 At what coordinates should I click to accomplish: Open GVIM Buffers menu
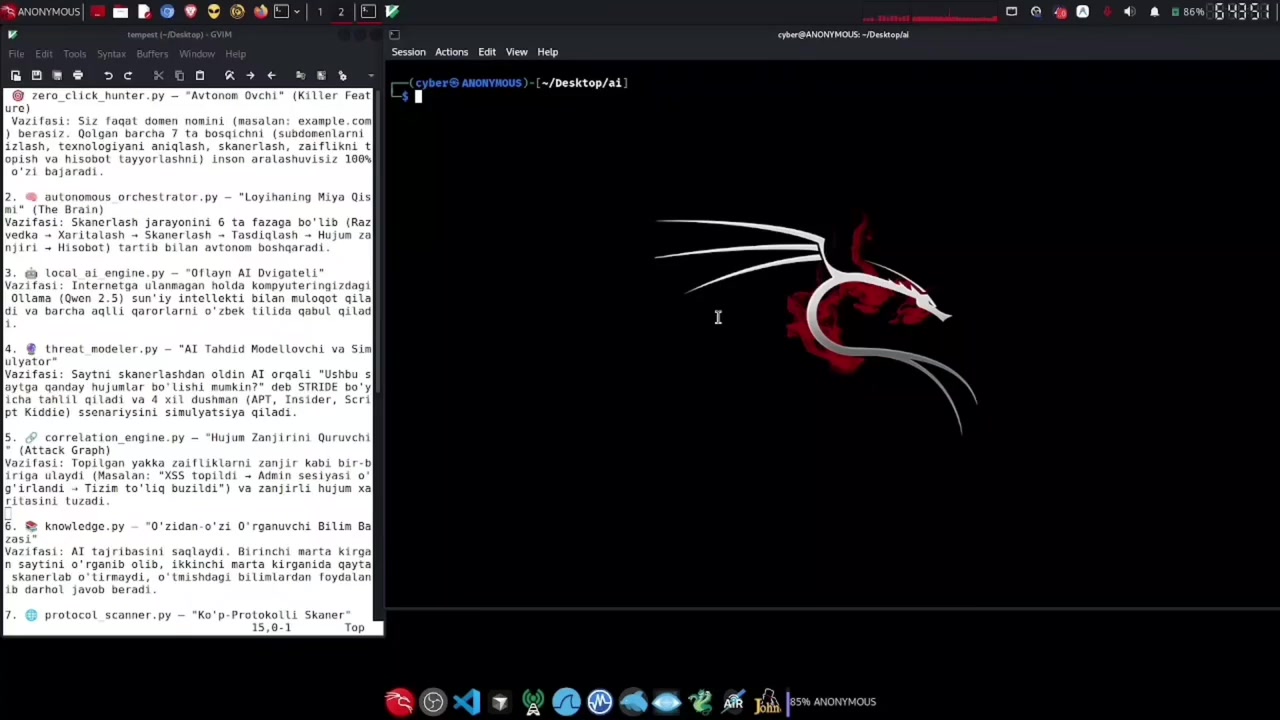click(152, 54)
